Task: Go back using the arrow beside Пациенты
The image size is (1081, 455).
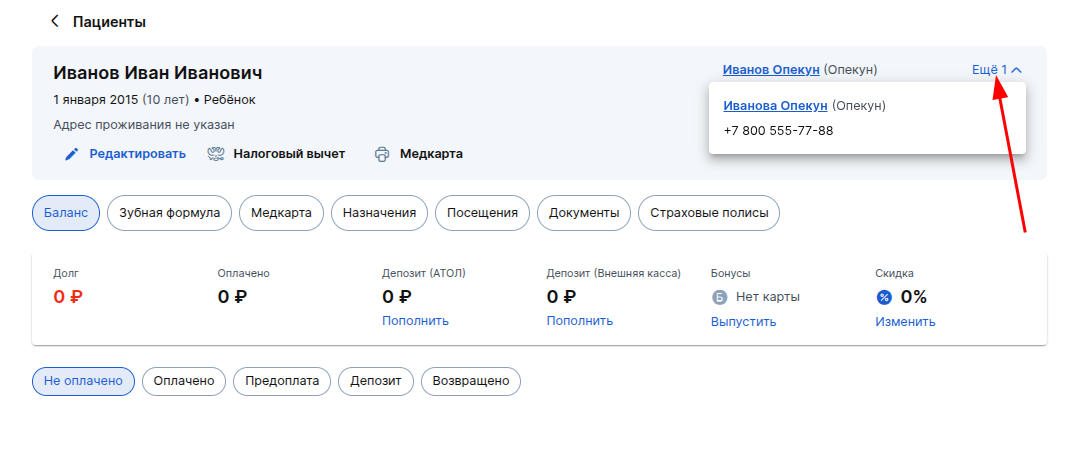Action: [55, 22]
